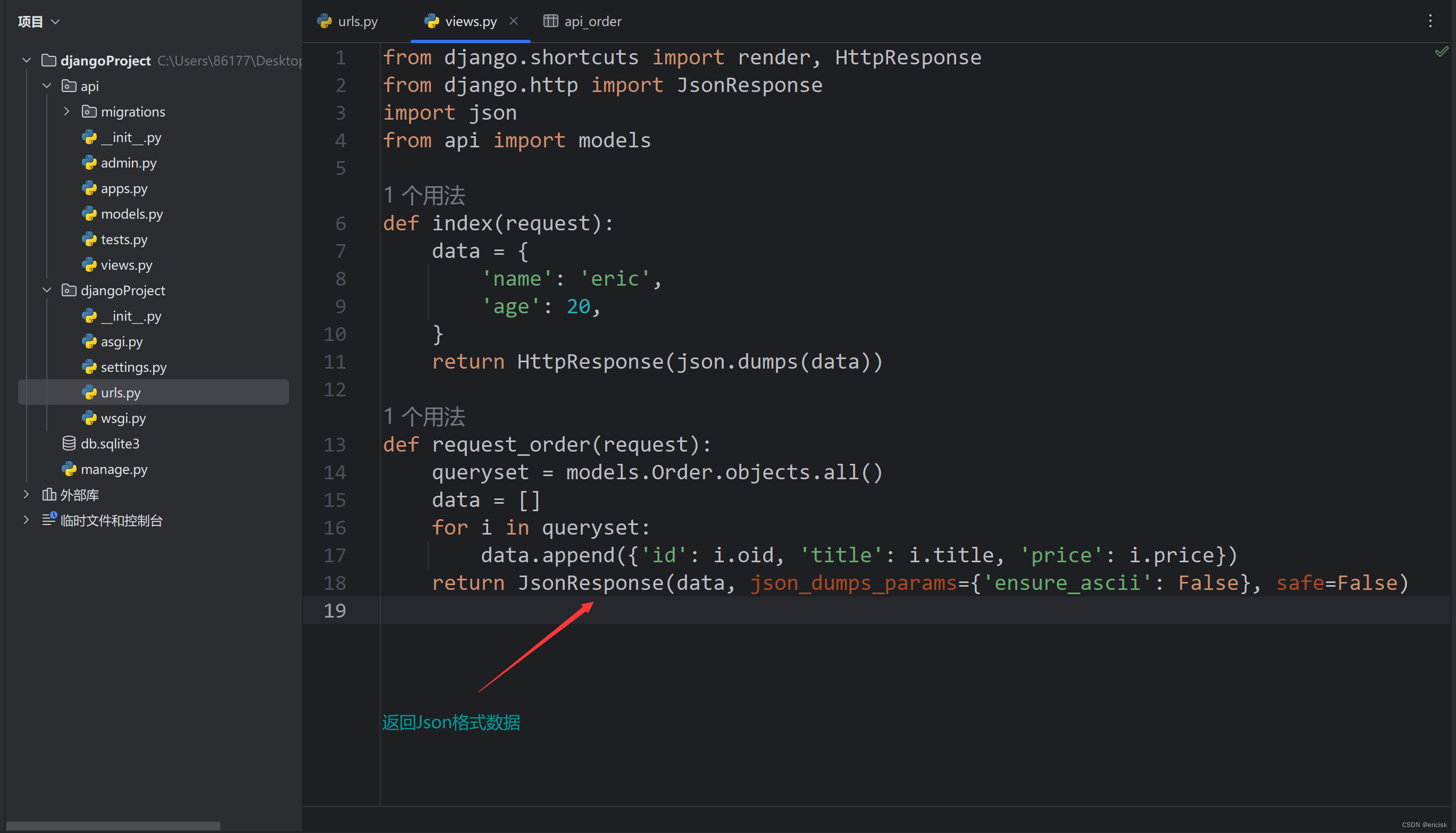1456x833 pixels.
Task: Open the api_order table tab
Action: coord(582,21)
